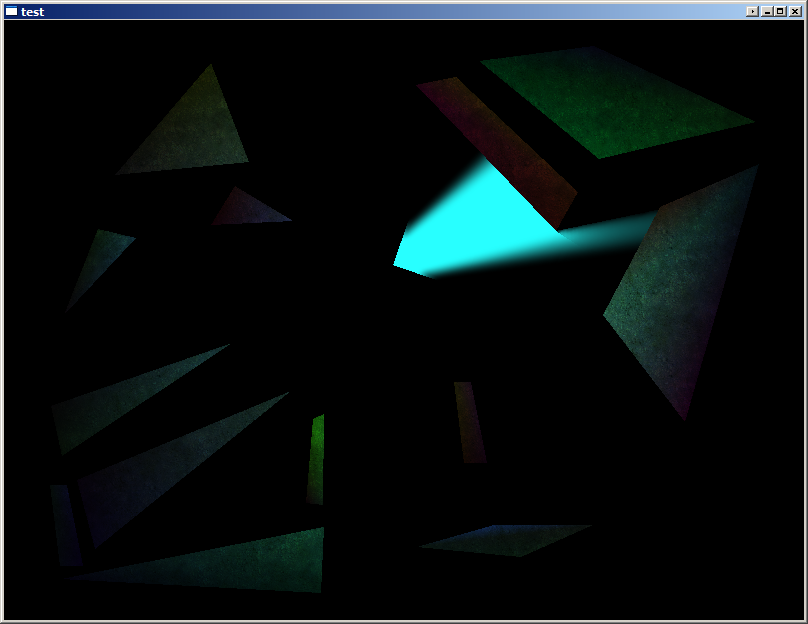Click the window system icon beside the title
Screen dimensions: 808x624
tap(11, 12)
